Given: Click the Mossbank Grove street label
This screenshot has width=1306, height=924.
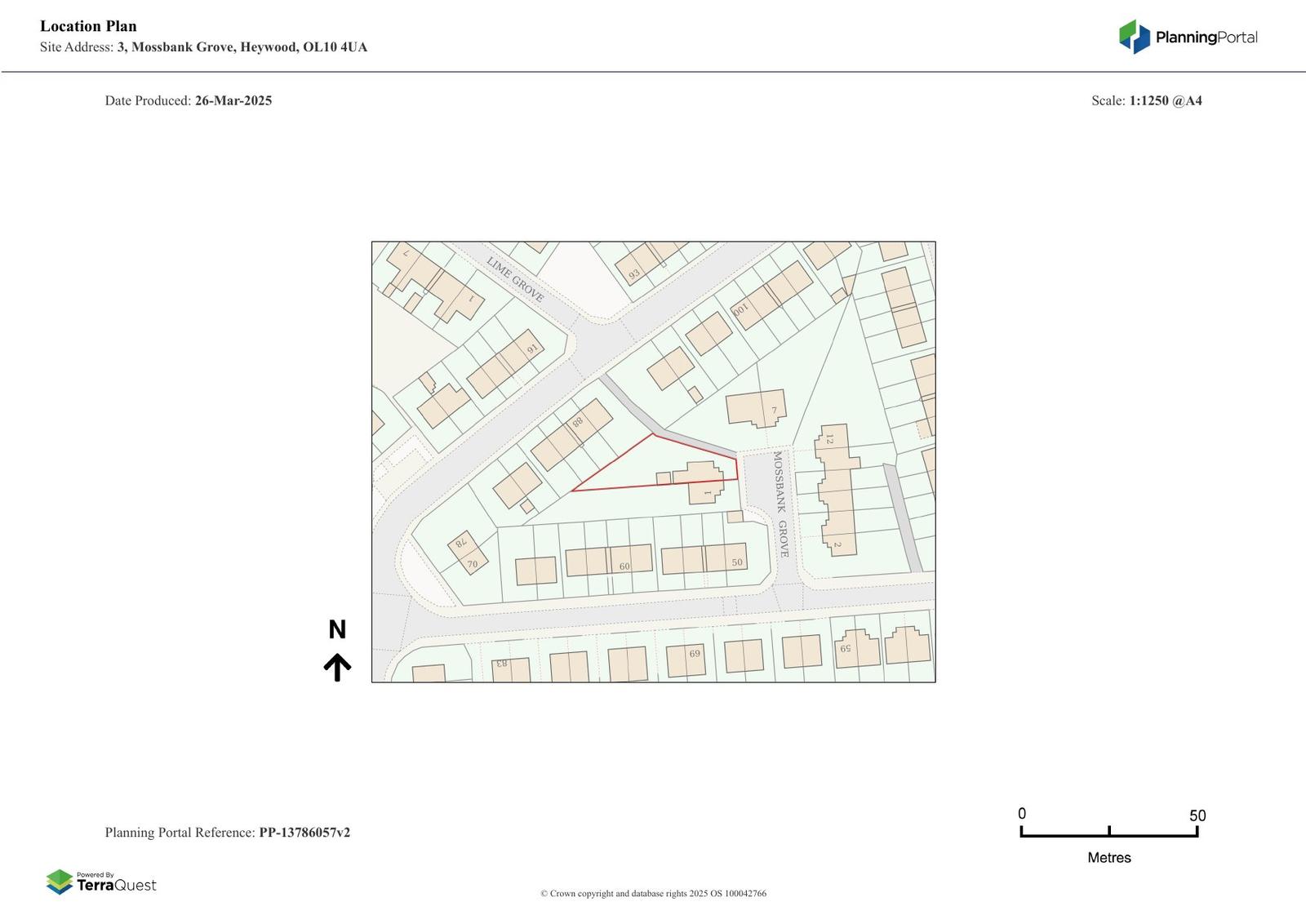Looking at the screenshot, I should pyautogui.click(x=780, y=504).
